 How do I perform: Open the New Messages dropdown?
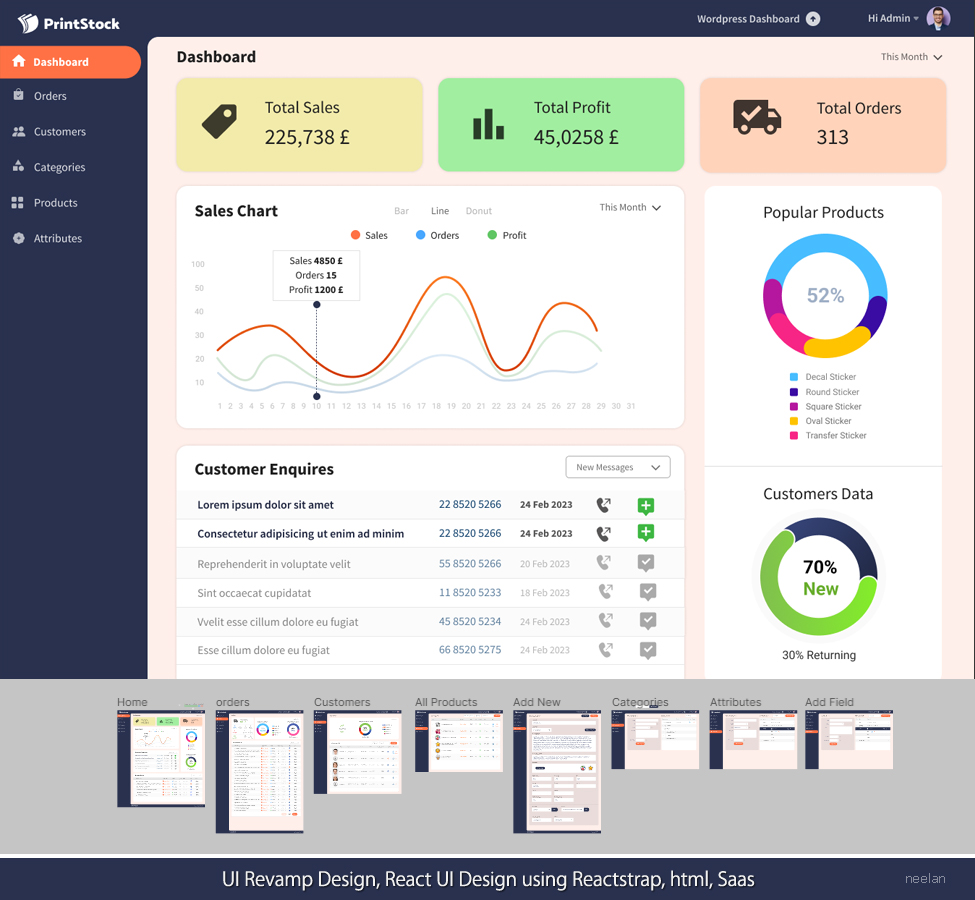617,467
